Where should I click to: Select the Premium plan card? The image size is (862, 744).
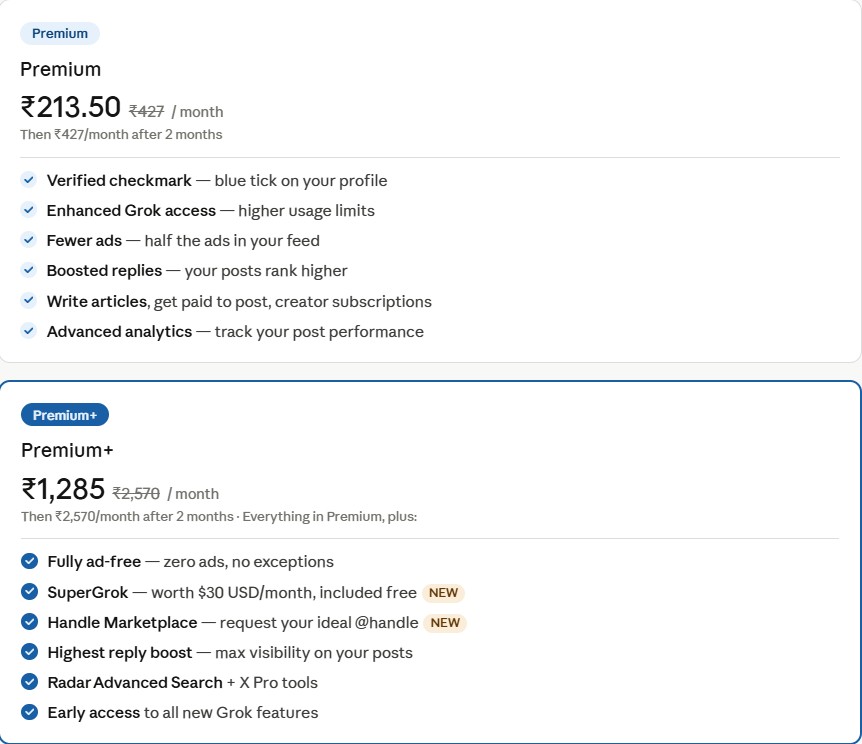[430, 180]
